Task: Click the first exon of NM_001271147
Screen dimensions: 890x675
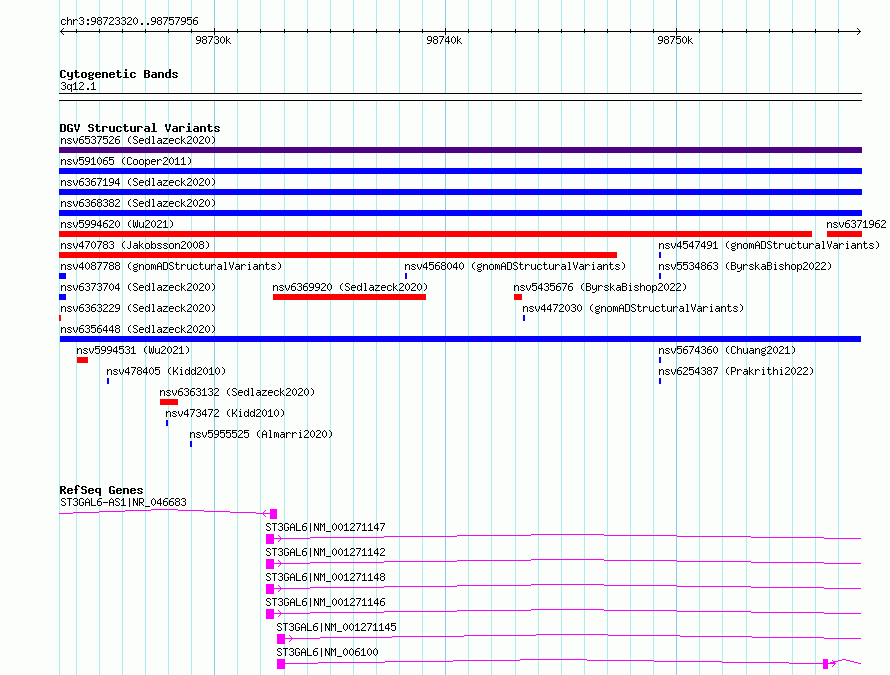Action: click(270, 539)
